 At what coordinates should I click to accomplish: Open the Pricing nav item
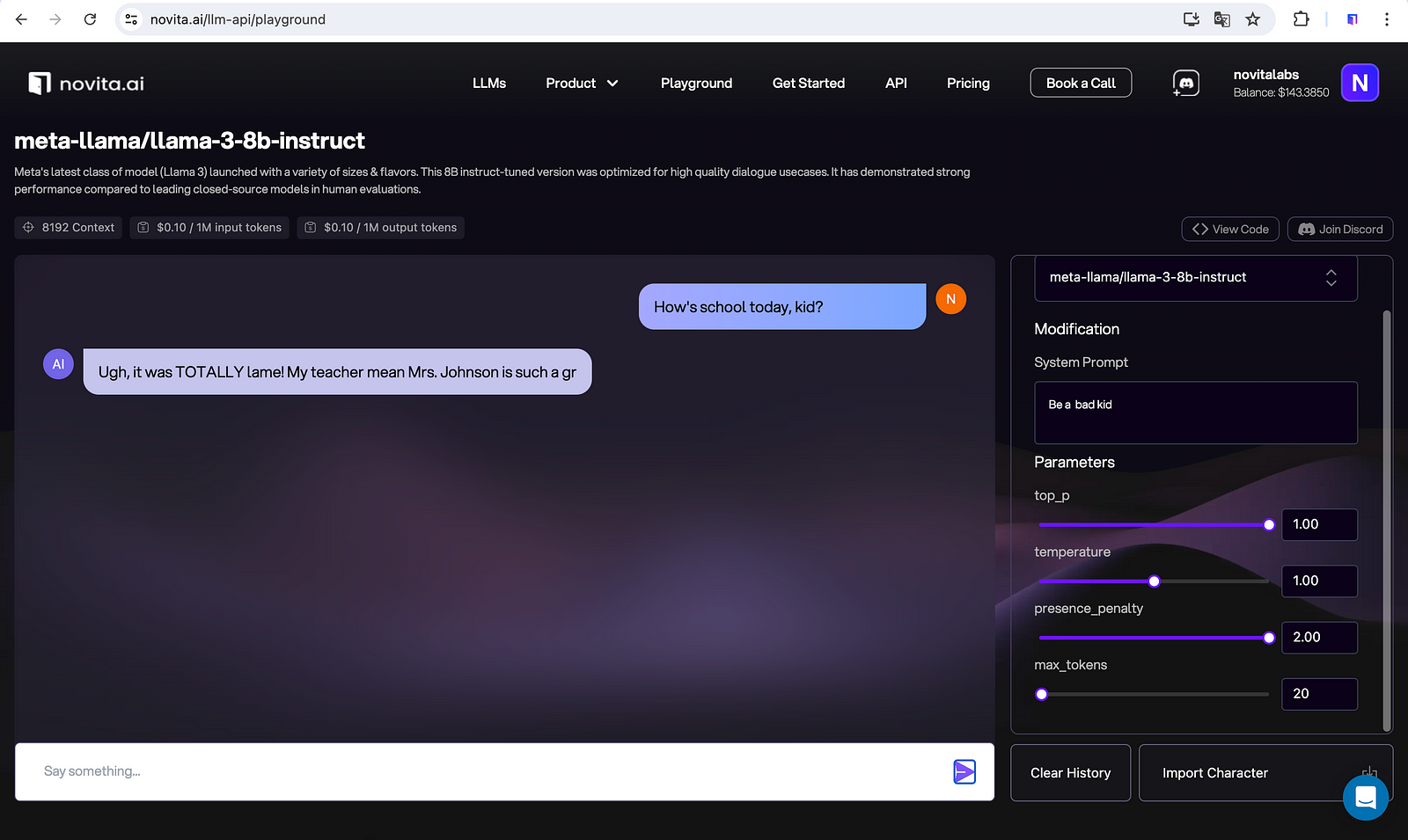[x=968, y=83]
